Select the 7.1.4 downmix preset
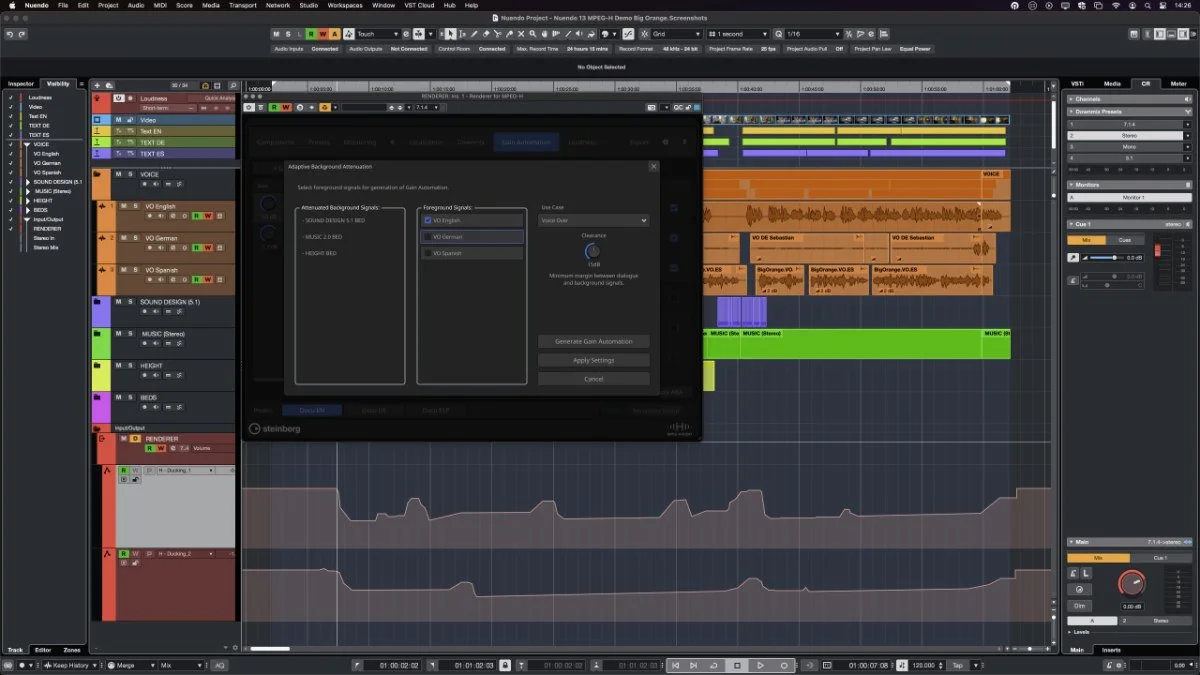This screenshot has height=675, width=1200. click(x=1128, y=124)
